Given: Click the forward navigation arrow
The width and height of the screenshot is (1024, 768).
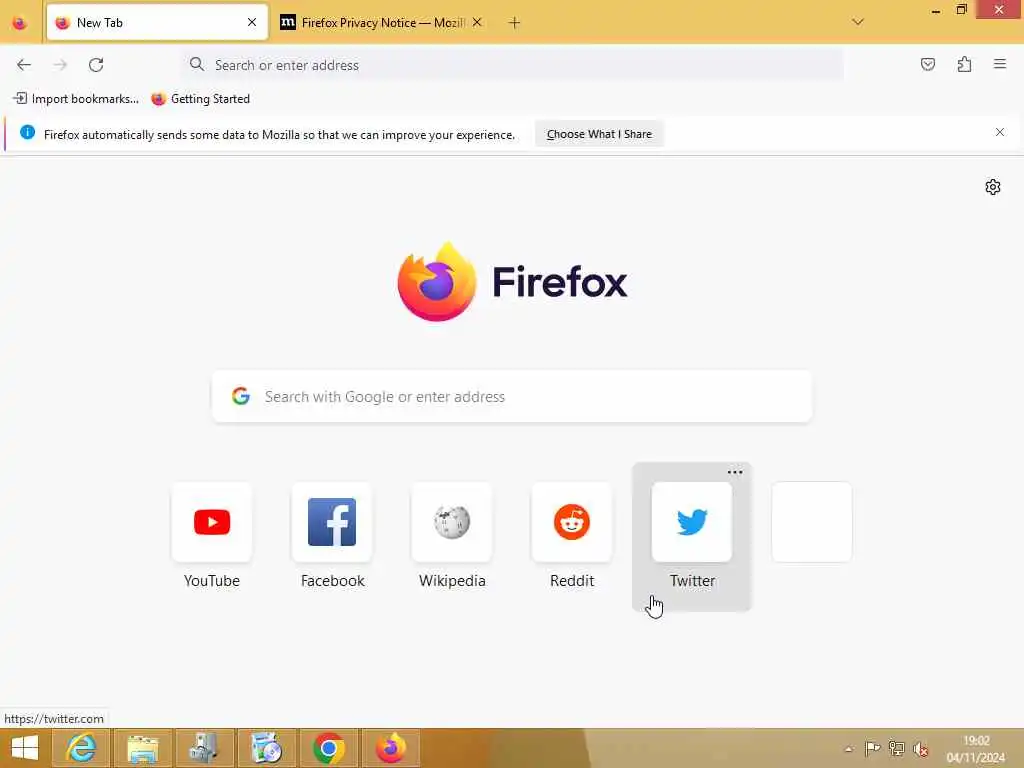Looking at the screenshot, I should pos(60,65).
